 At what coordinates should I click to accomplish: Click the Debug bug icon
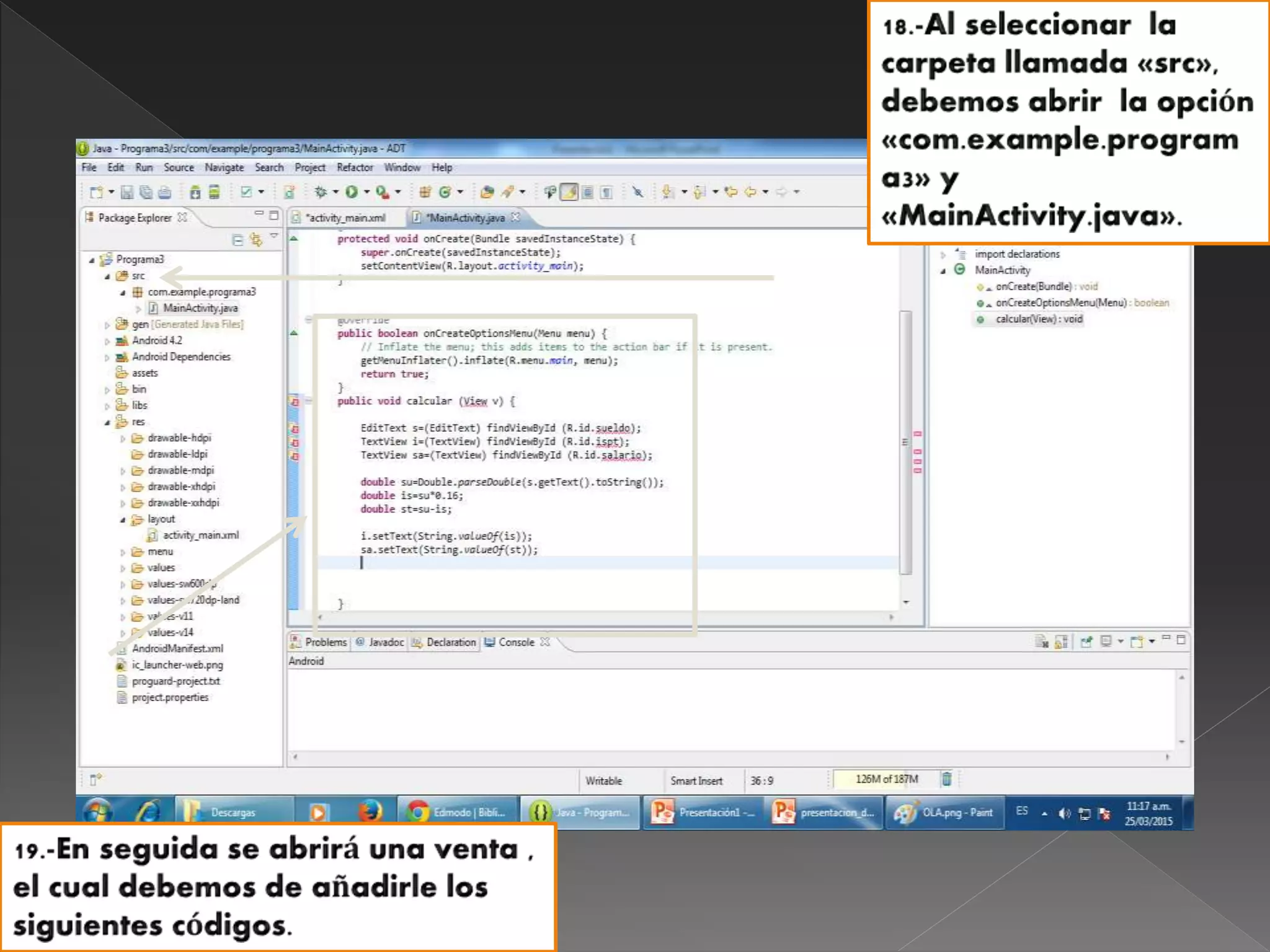(x=321, y=192)
